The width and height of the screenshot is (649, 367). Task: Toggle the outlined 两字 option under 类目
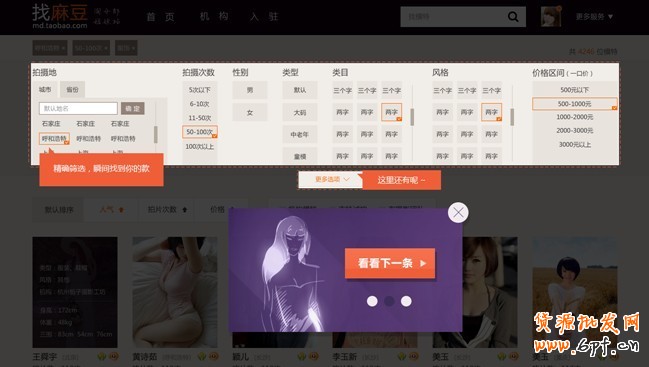(x=392, y=112)
